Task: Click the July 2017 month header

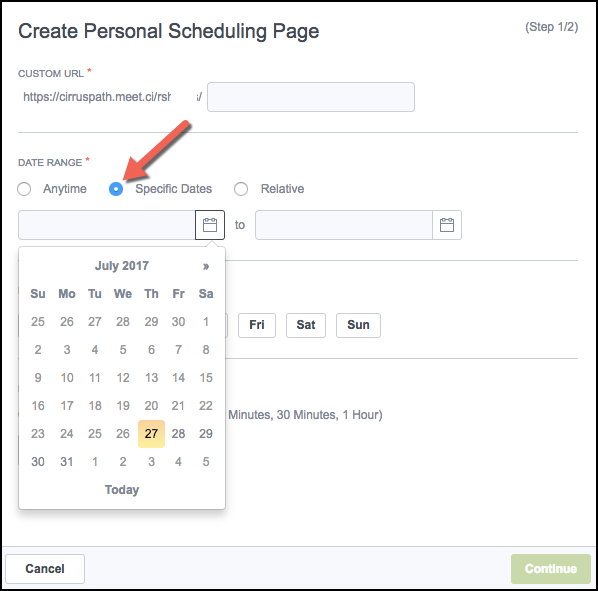Action: [x=122, y=266]
